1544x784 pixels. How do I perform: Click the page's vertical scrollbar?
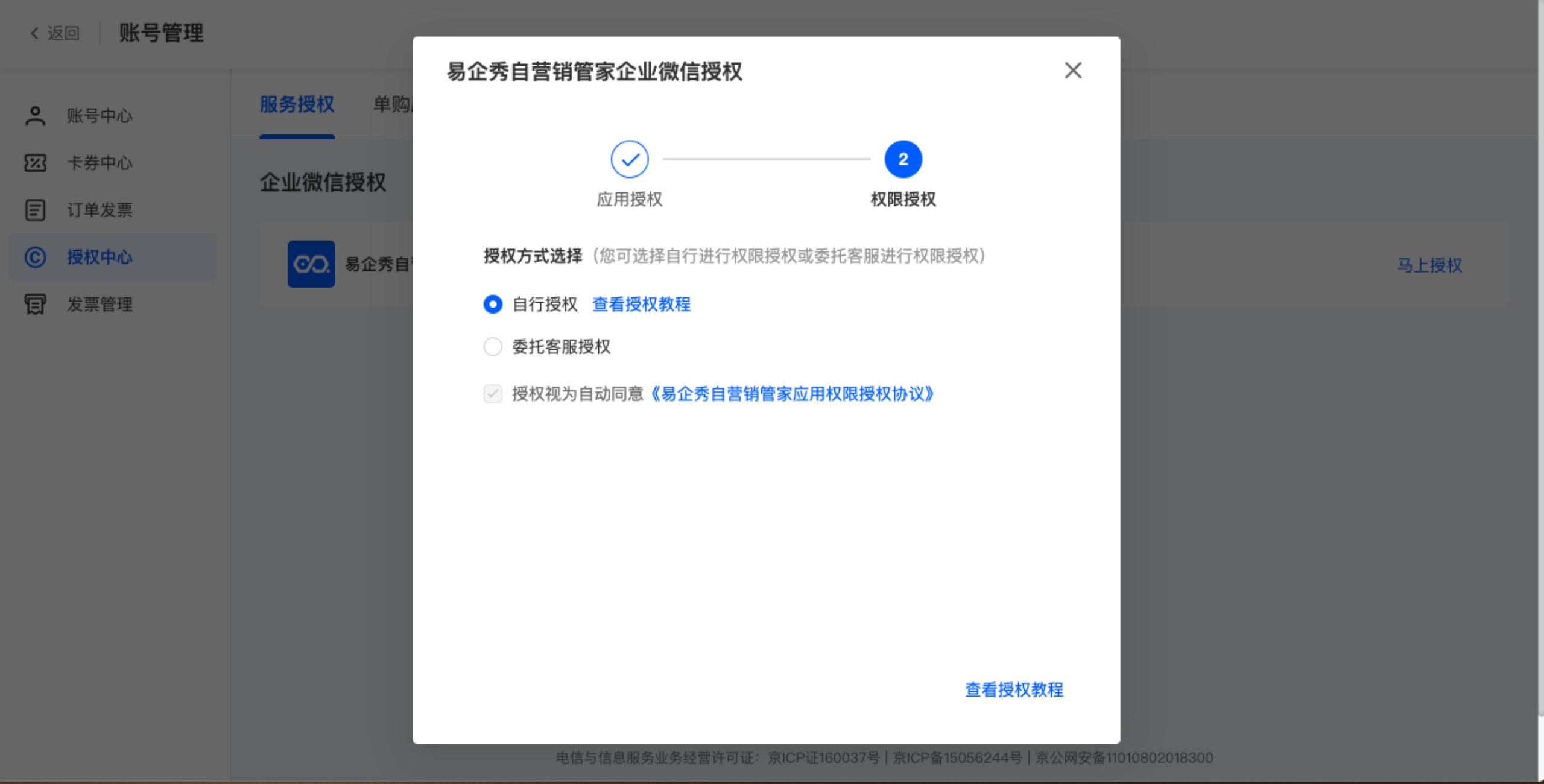tap(1540, 359)
